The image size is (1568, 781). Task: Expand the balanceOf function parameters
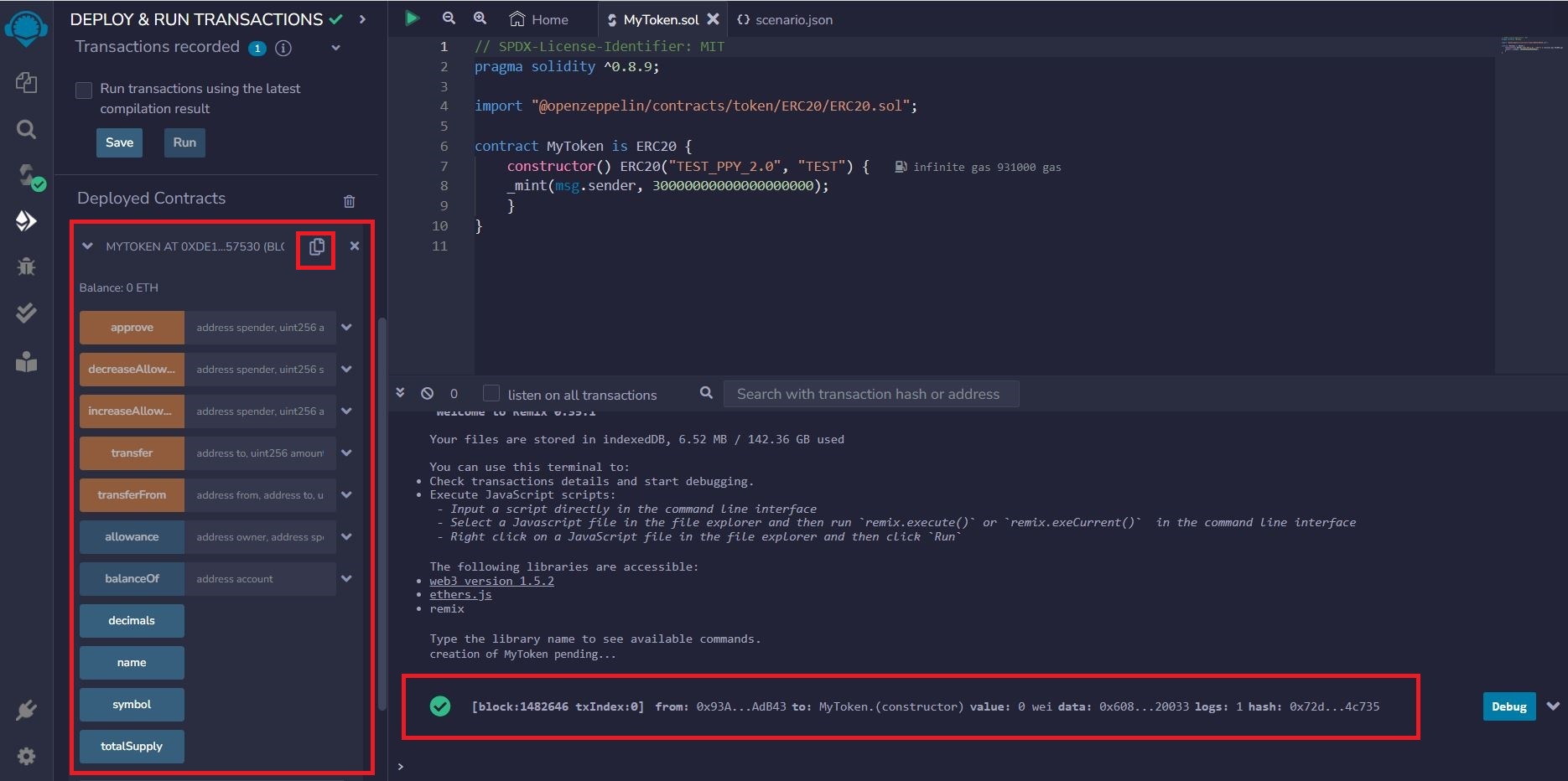pyautogui.click(x=346, y=579)
